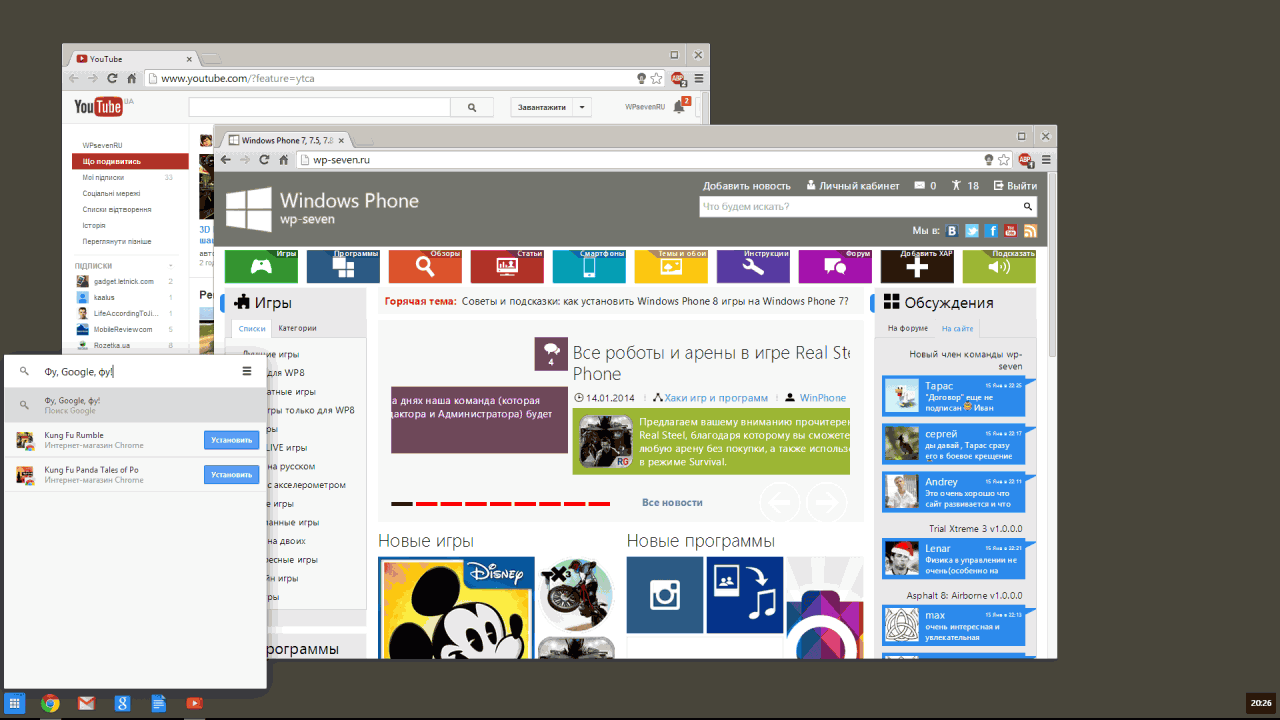The height and width of the screenshot is (720, 1280).
Task: Bookmark wp-seven.ru with the star icon
Action: 1004,160
